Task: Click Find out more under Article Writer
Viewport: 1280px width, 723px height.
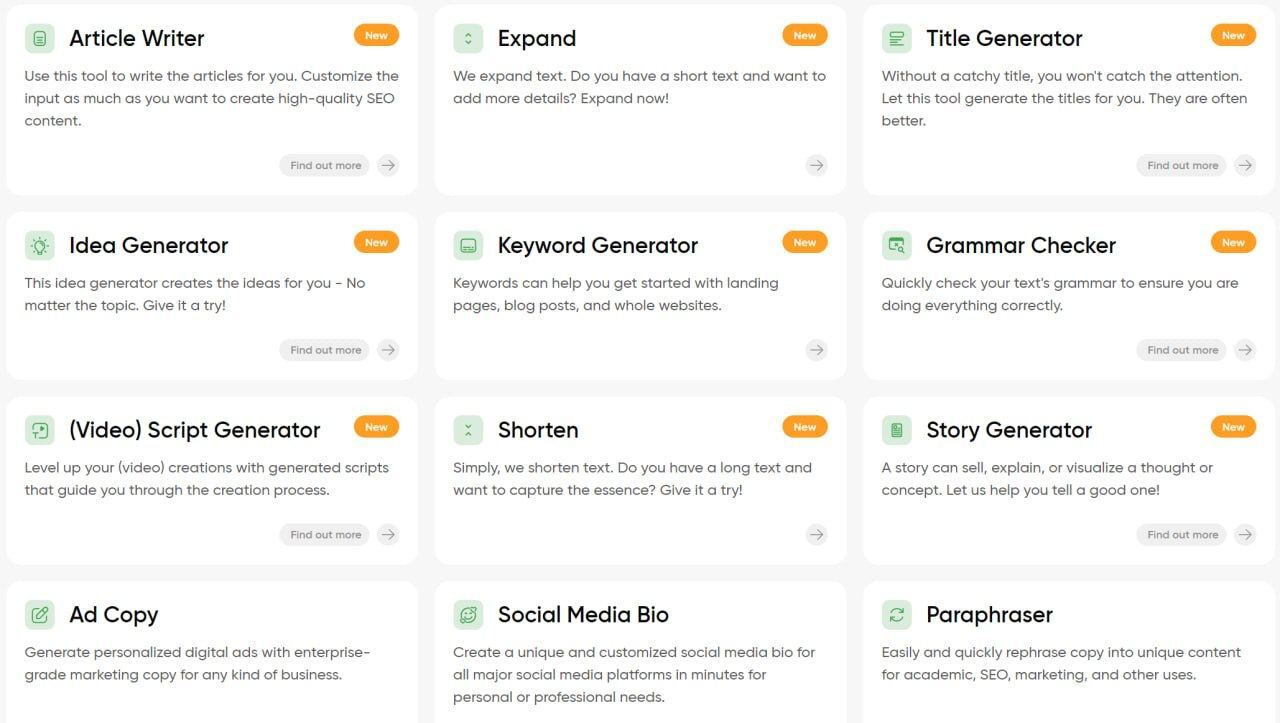Action: [x=325, y=165]
